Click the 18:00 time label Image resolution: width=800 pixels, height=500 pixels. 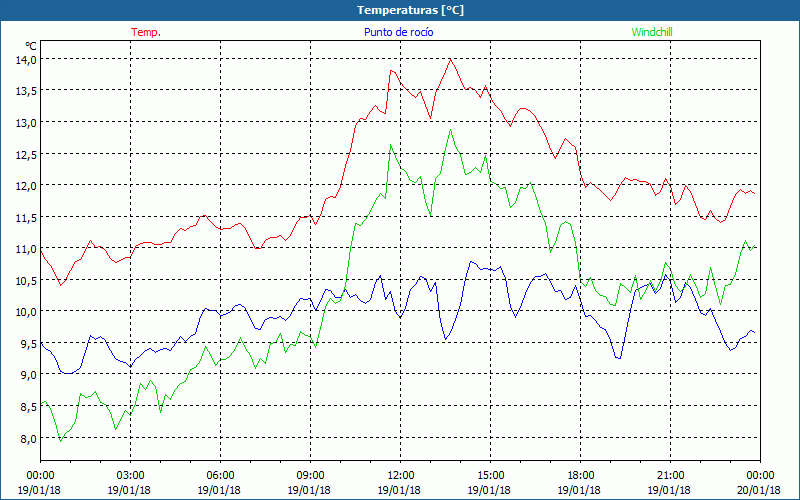pyautogui.click(x=580, y=476)
